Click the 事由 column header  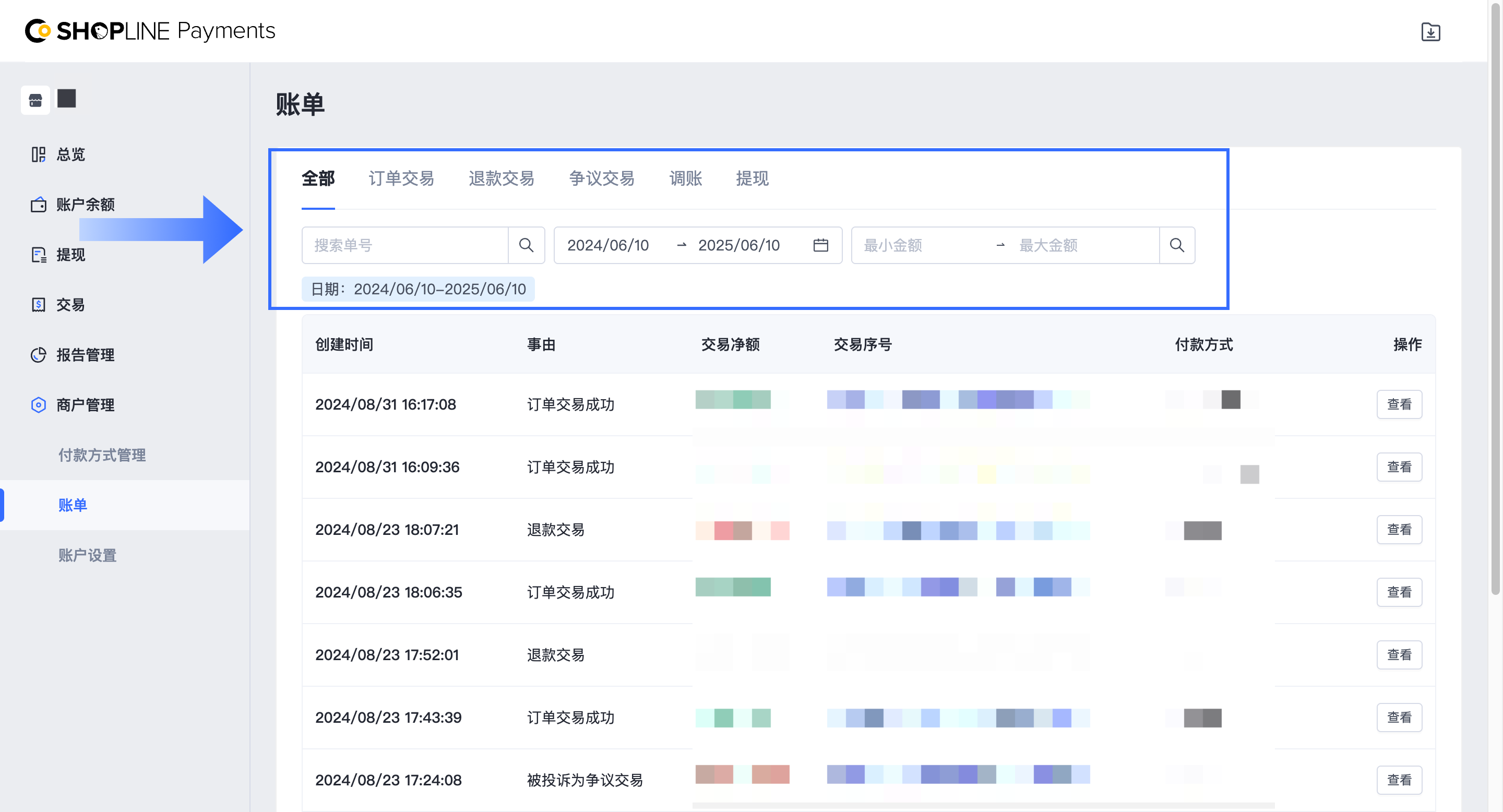tap(541, 344)
